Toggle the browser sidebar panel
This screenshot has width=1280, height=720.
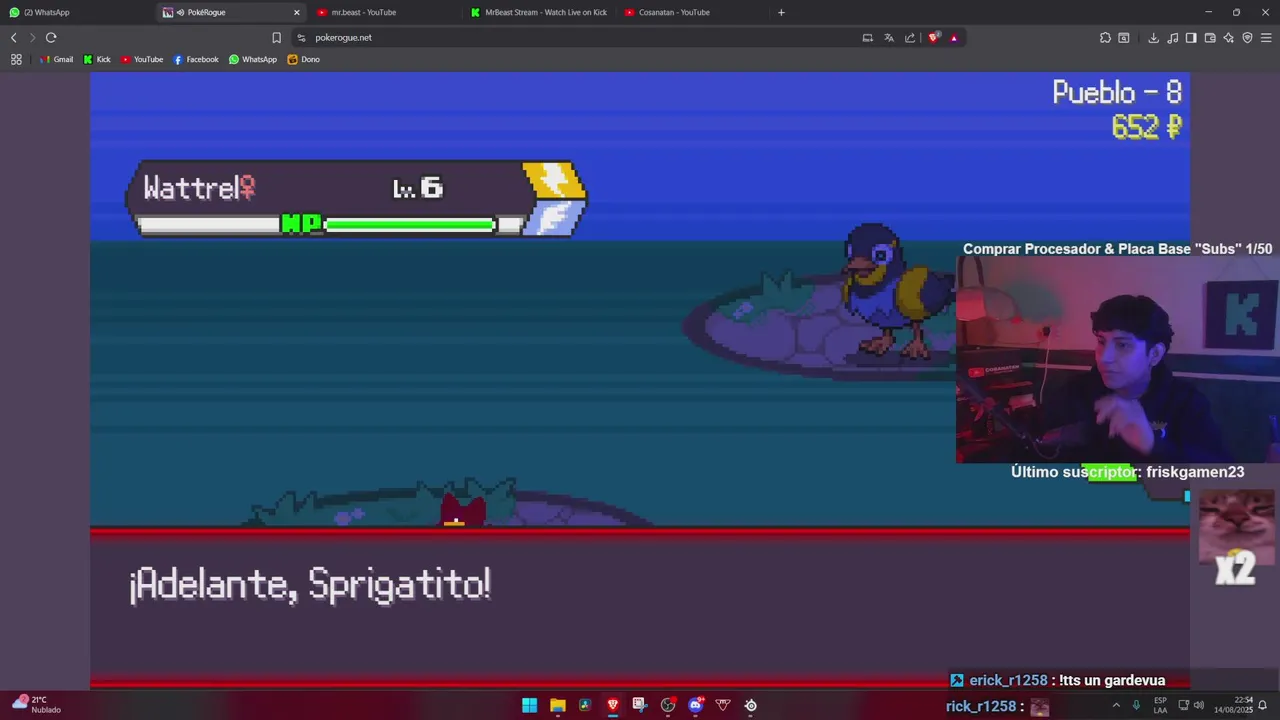point(1191,38)
